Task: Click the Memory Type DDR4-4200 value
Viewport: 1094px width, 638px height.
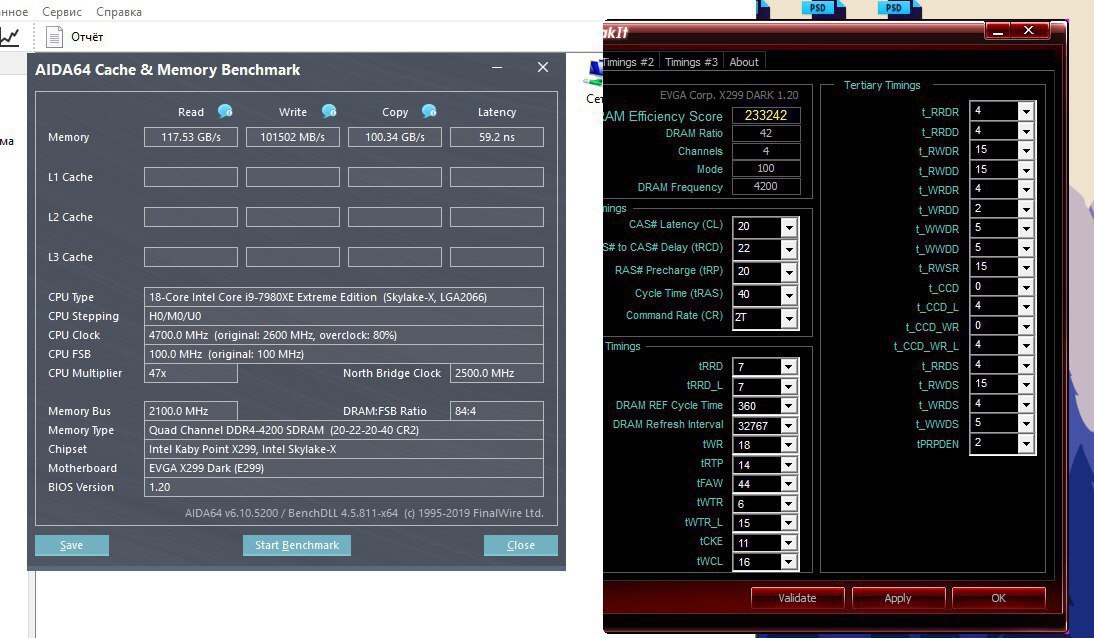Action: 283,430
